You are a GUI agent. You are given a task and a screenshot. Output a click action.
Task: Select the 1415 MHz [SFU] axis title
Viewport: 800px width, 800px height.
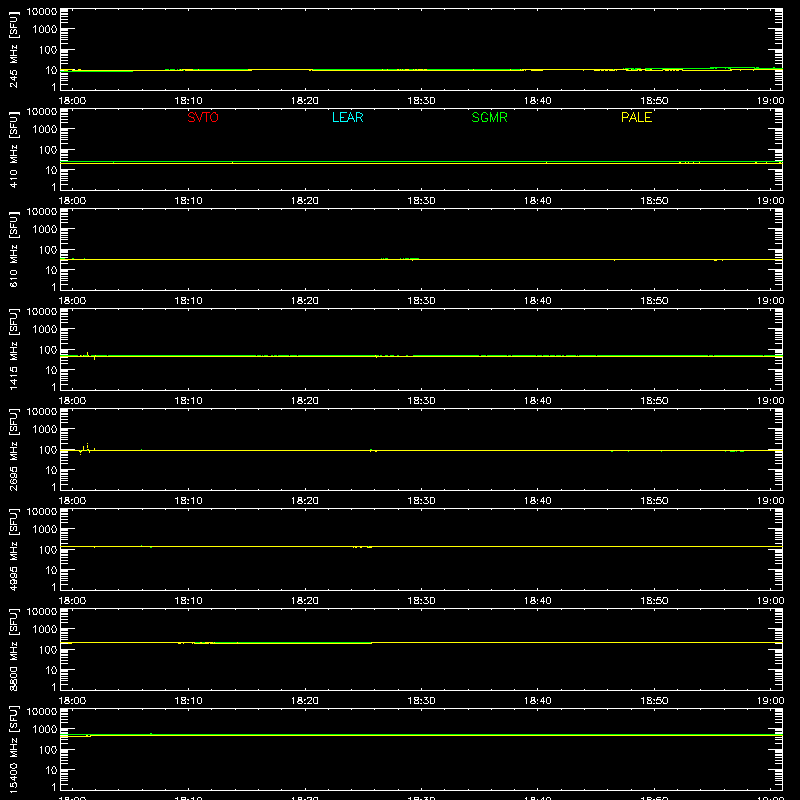click(13, 349)
